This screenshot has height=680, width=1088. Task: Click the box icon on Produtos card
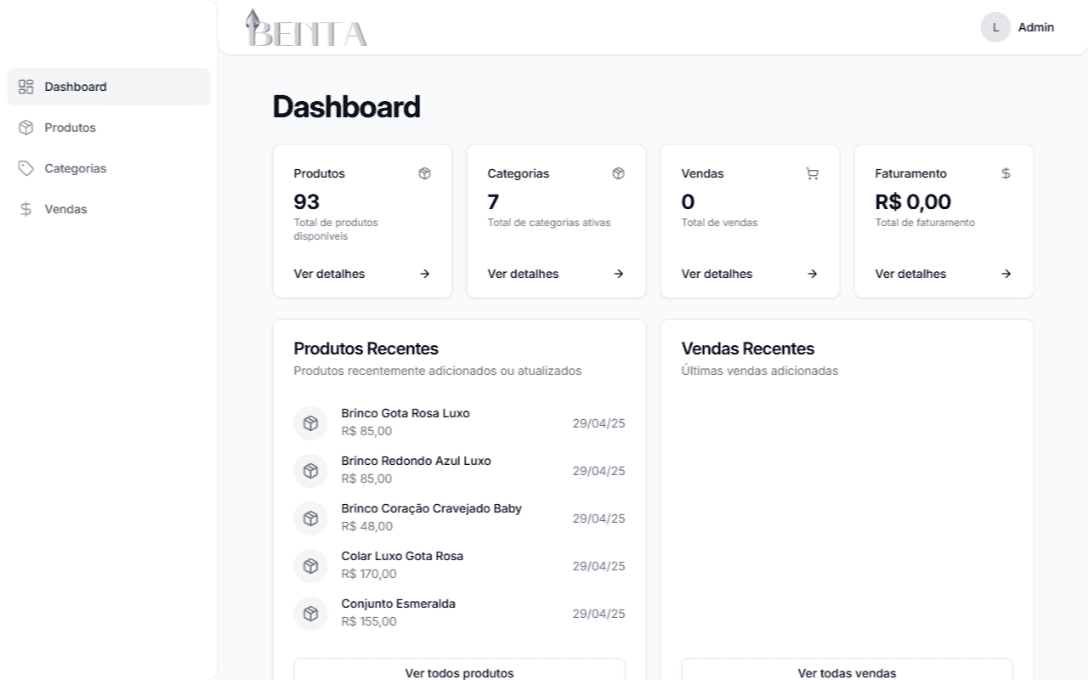coord(424,173)
